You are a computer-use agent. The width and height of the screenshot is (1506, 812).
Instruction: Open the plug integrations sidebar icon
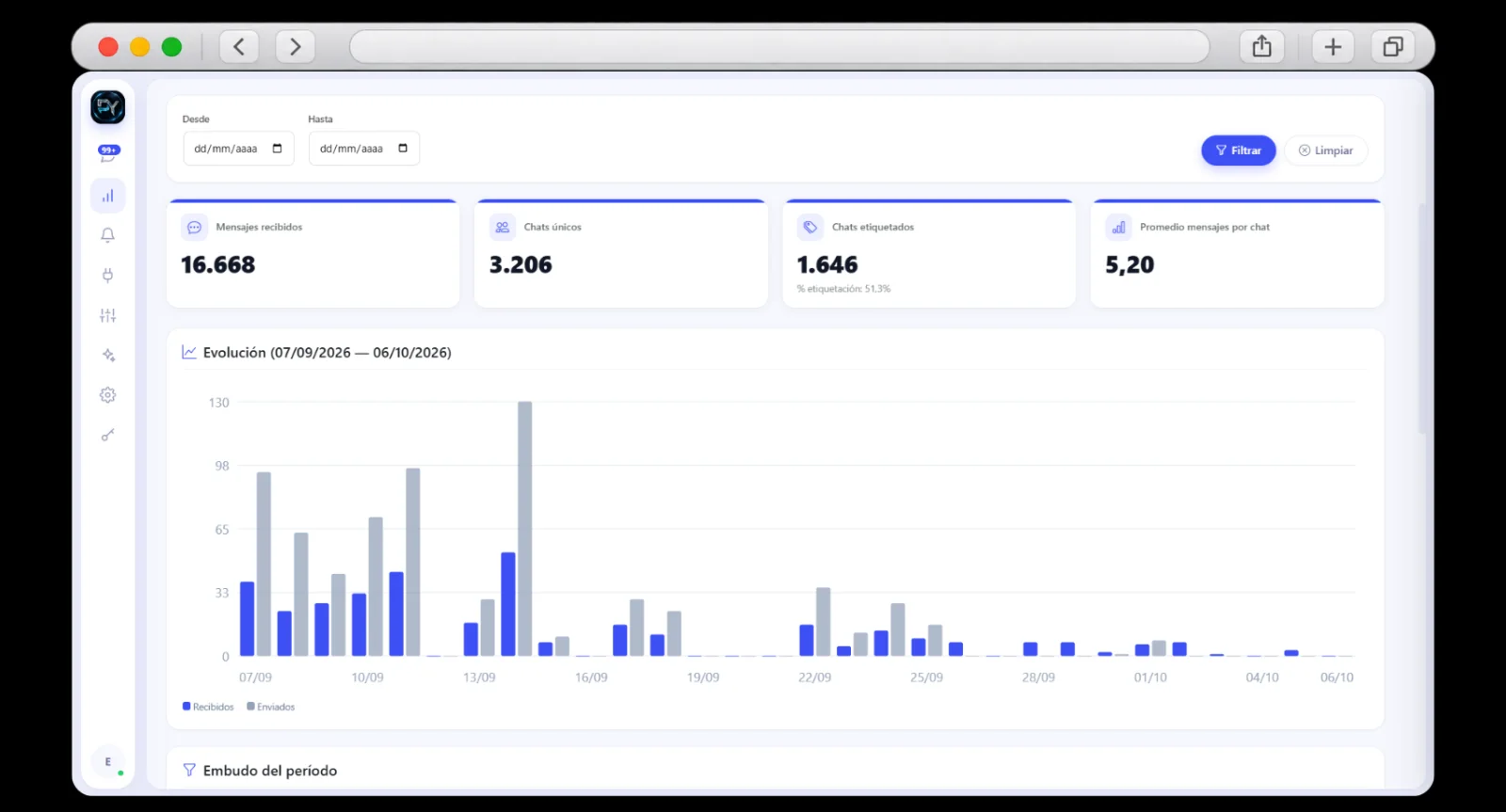(108, 276)
